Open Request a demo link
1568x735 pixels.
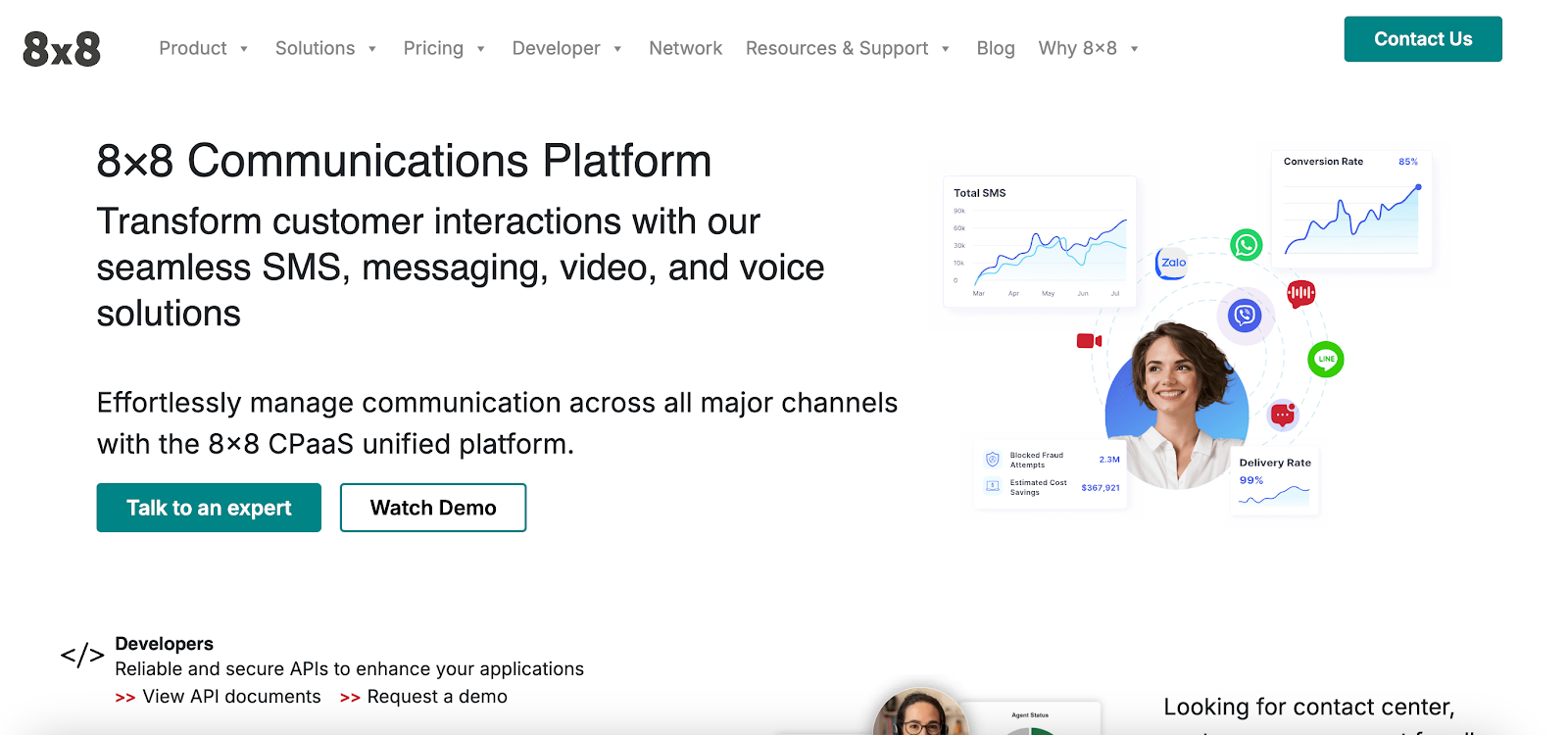click(x=437, y=697)
